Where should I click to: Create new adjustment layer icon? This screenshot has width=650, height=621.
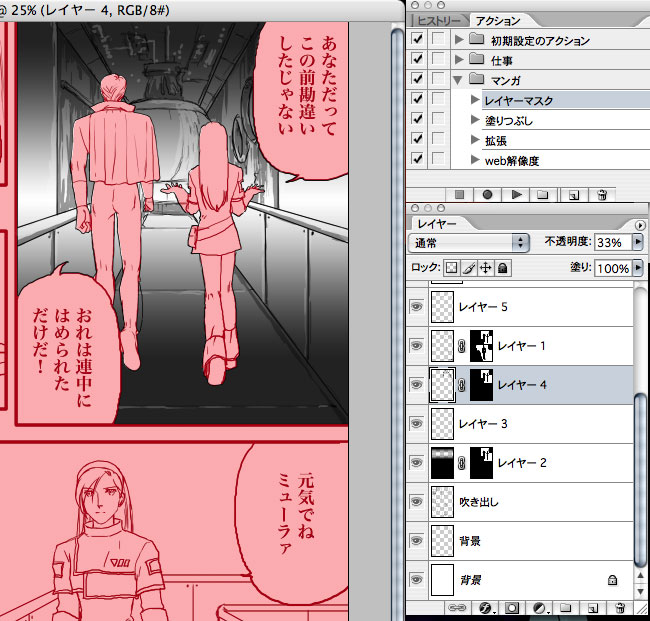click(x=537, y=607)
